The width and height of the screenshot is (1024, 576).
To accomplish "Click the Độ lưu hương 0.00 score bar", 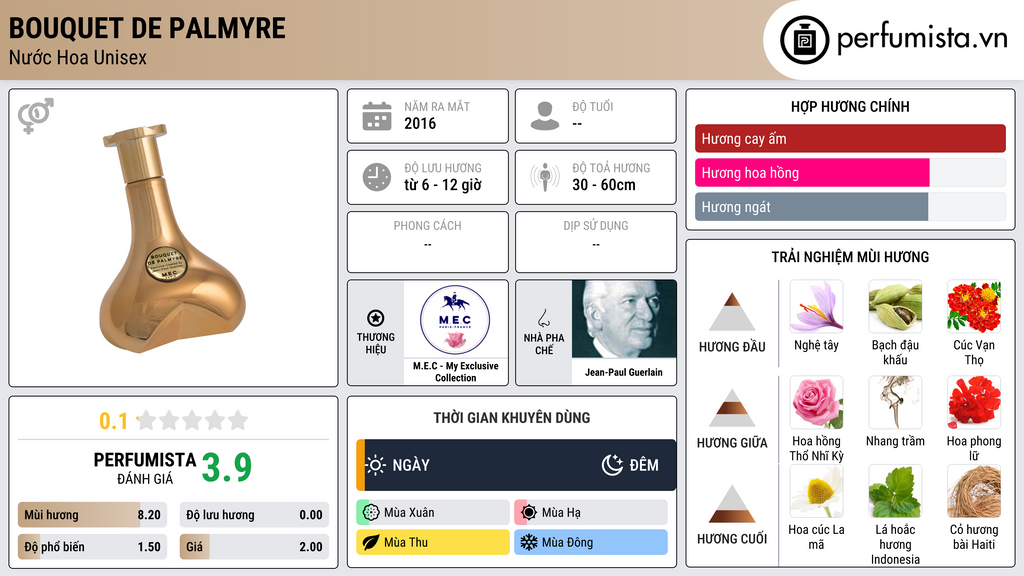I will [254, 515].
